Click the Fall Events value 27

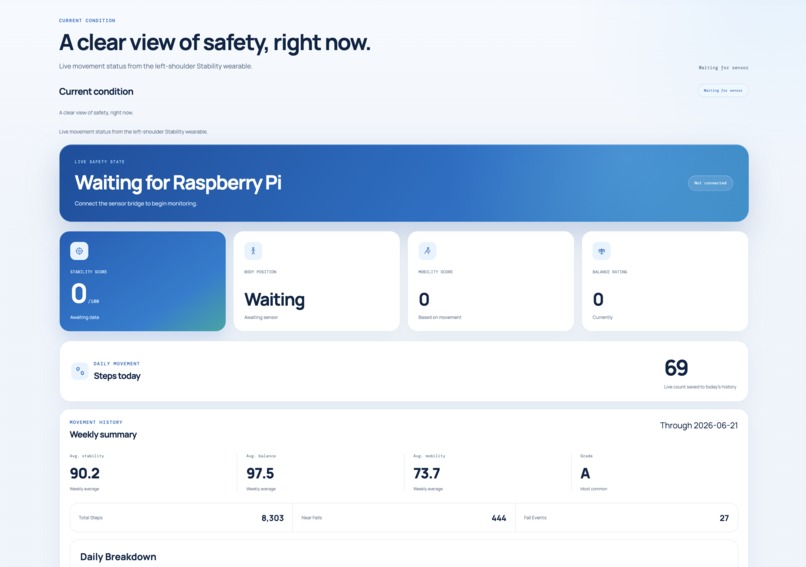pos(724,518)
